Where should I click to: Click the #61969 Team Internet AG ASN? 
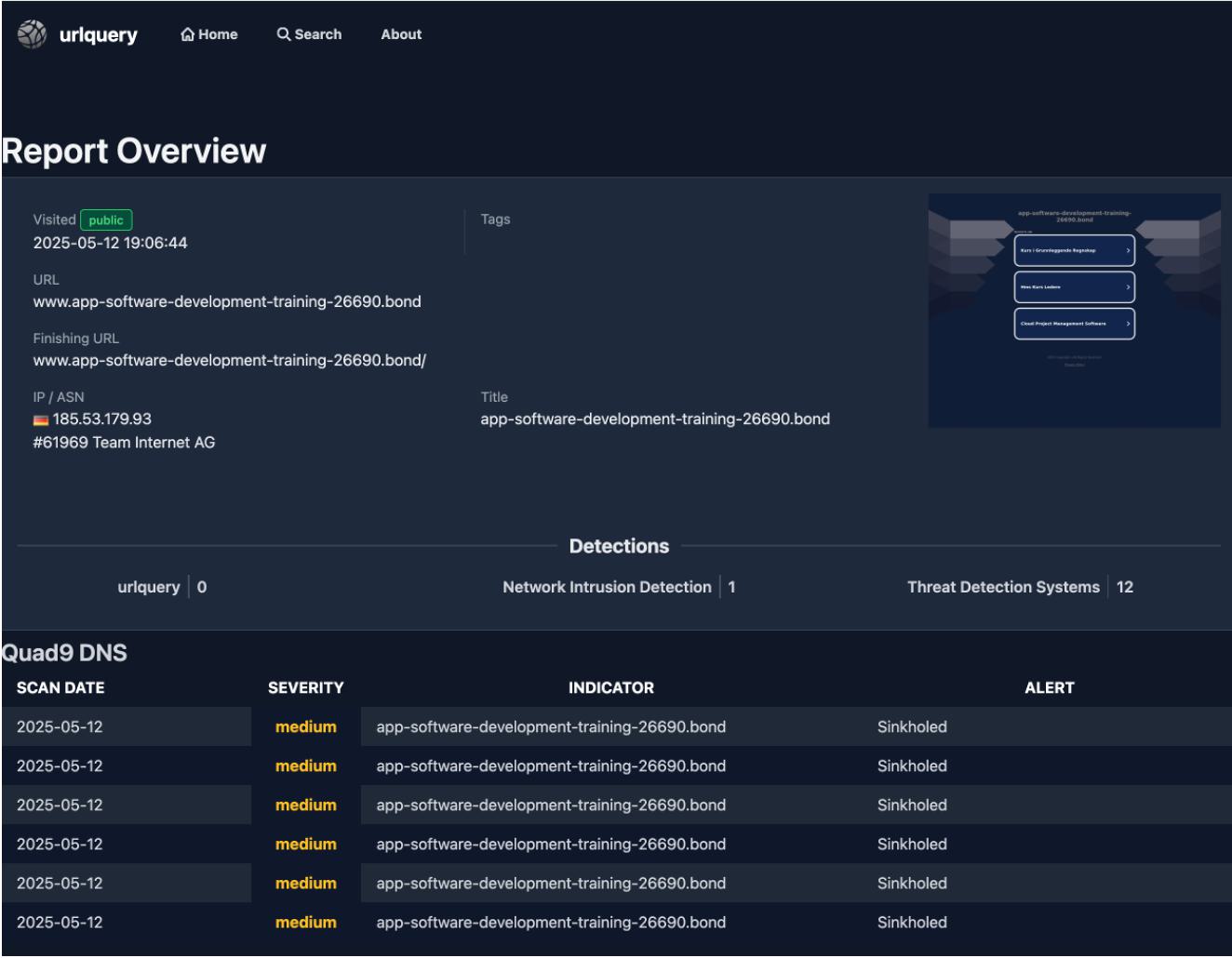click(x=124, y=443)
